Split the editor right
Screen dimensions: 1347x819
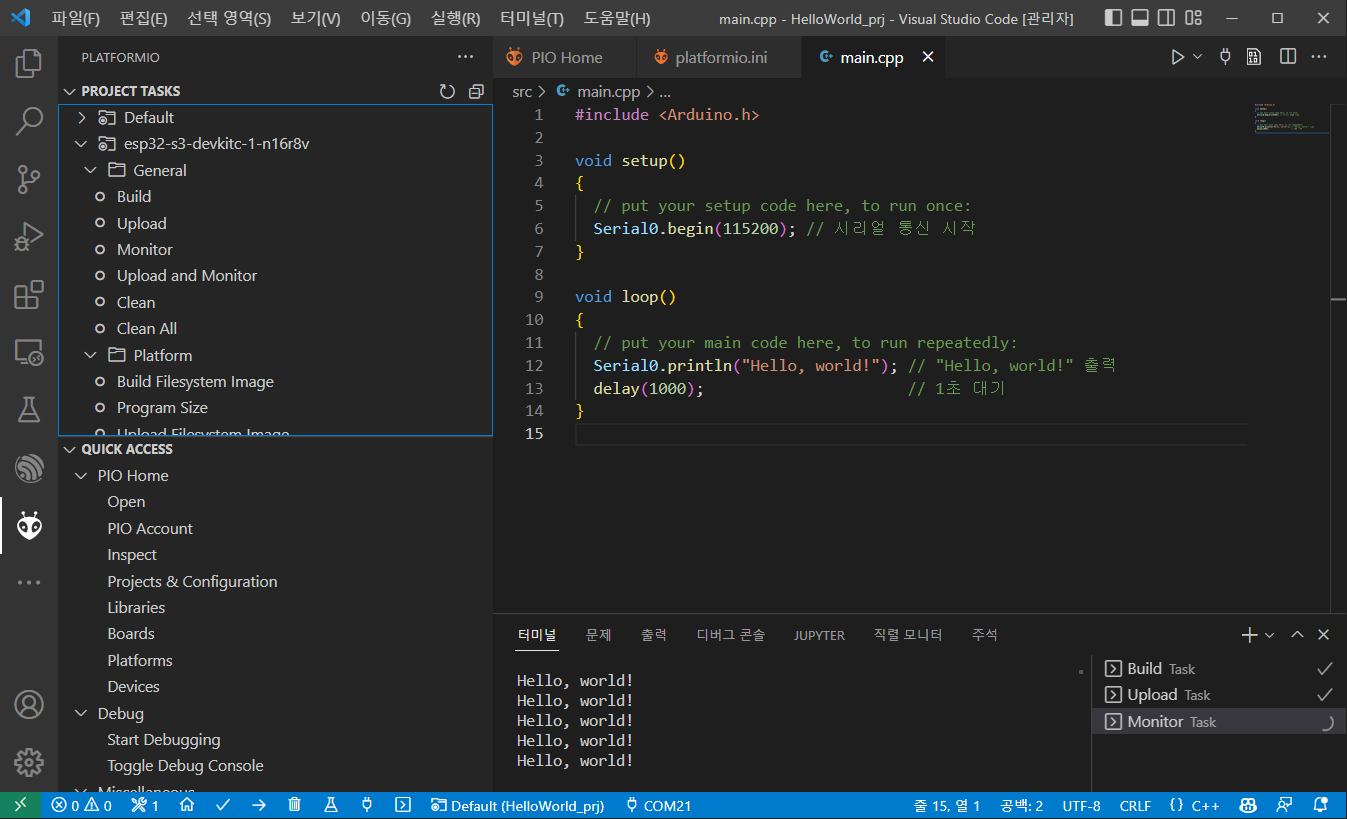click(x=1288, y=57)
